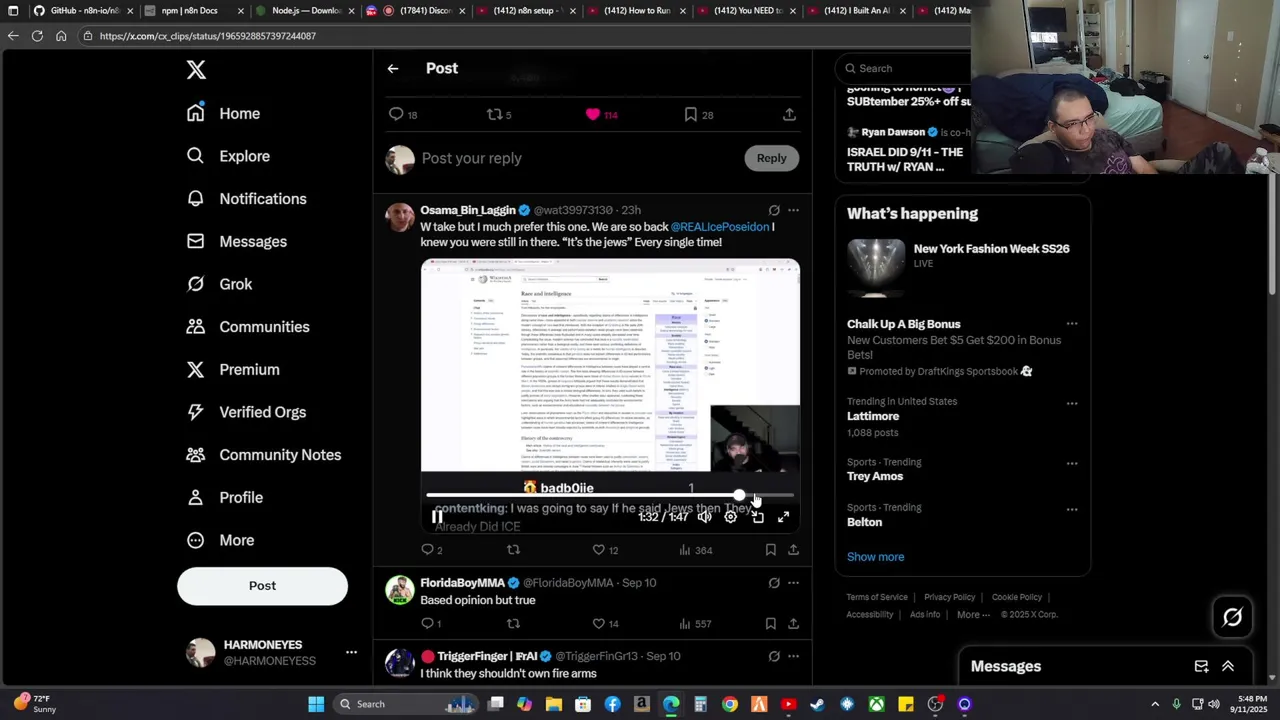
Task: Open options for DraftKings promoted trend
Action: [x=1072, y=324]
